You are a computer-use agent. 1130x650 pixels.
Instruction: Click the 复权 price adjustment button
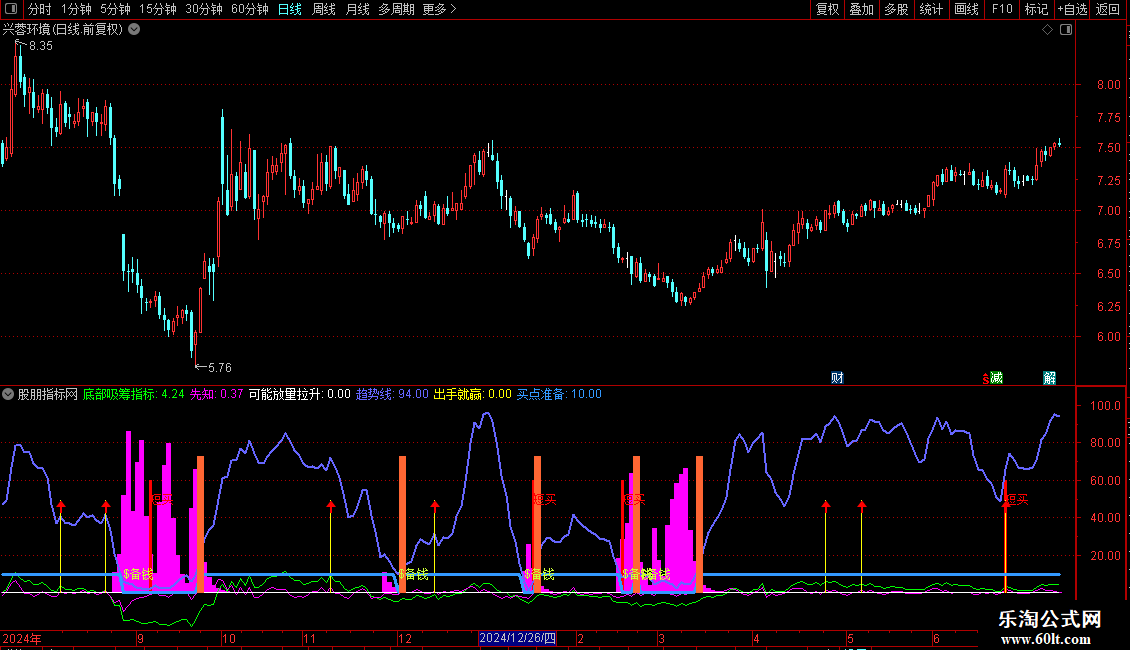pos(827,10)
